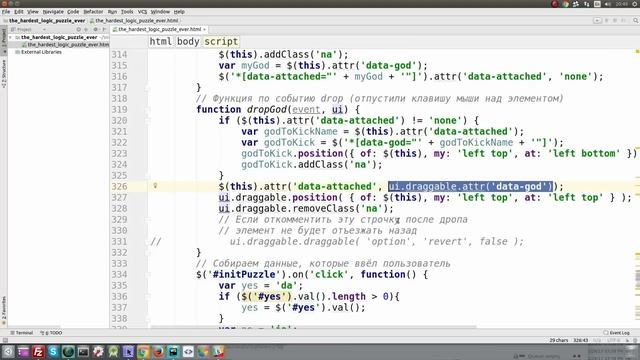The height and width of the screenshot is (360, 640).
Task: Toggle the Favorites side tool window tab
Action: click(4, 310)
